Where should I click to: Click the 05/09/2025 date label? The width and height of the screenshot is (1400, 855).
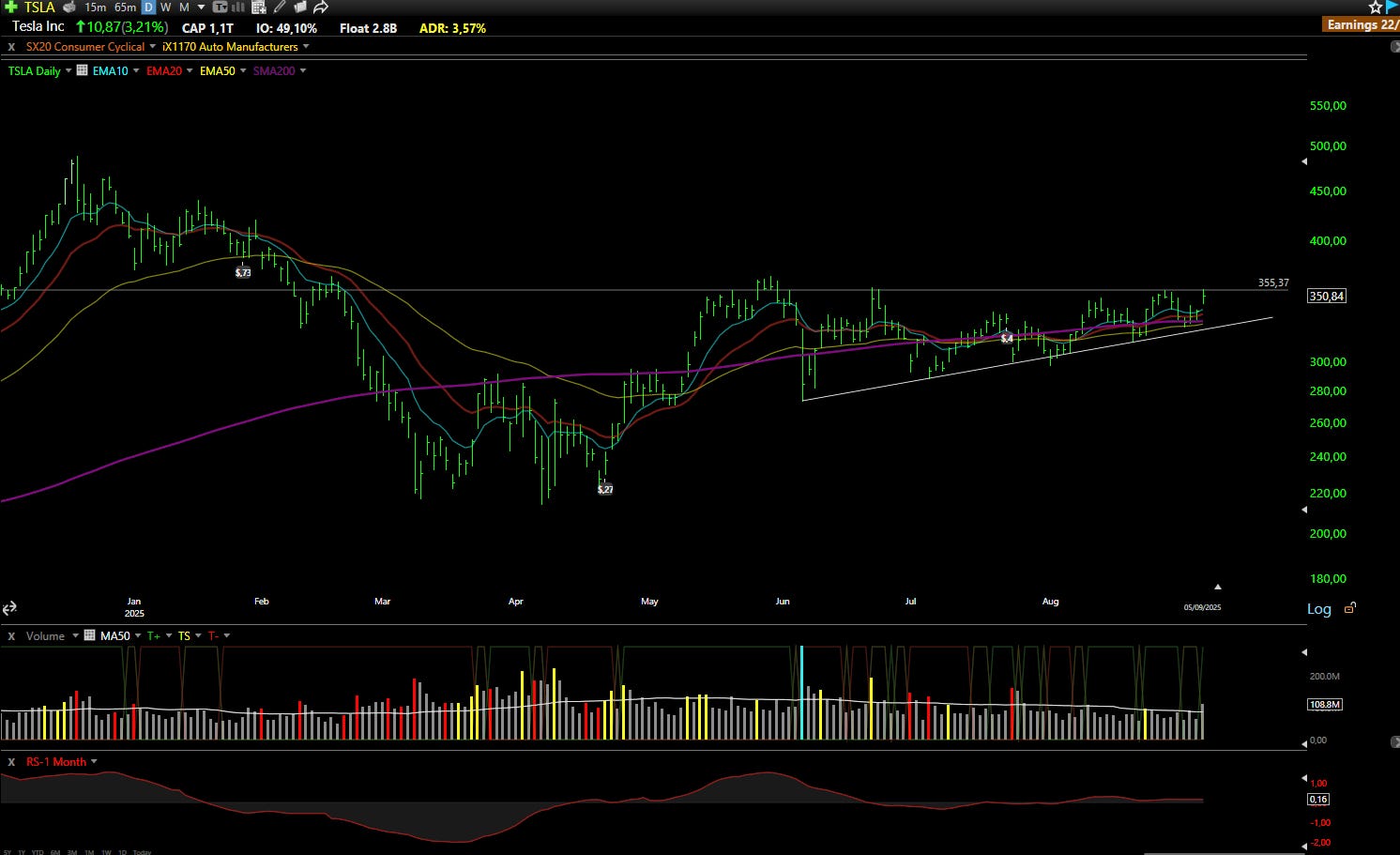tap(1202, 607)
